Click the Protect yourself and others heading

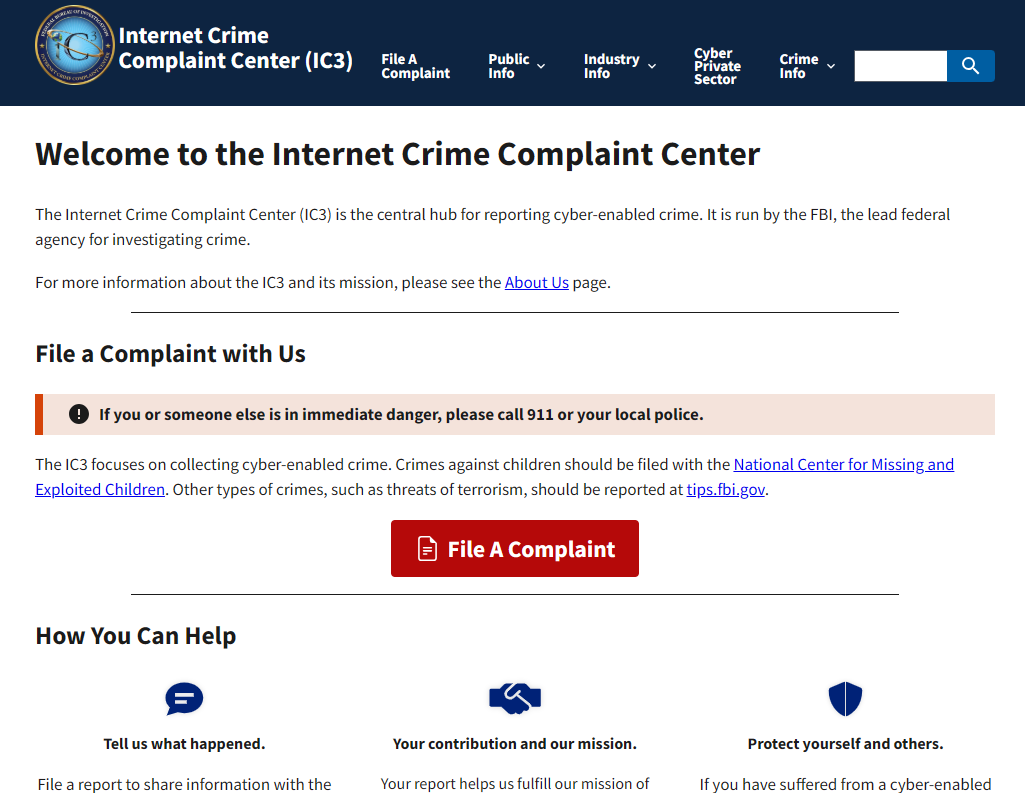tap(845, 744)
